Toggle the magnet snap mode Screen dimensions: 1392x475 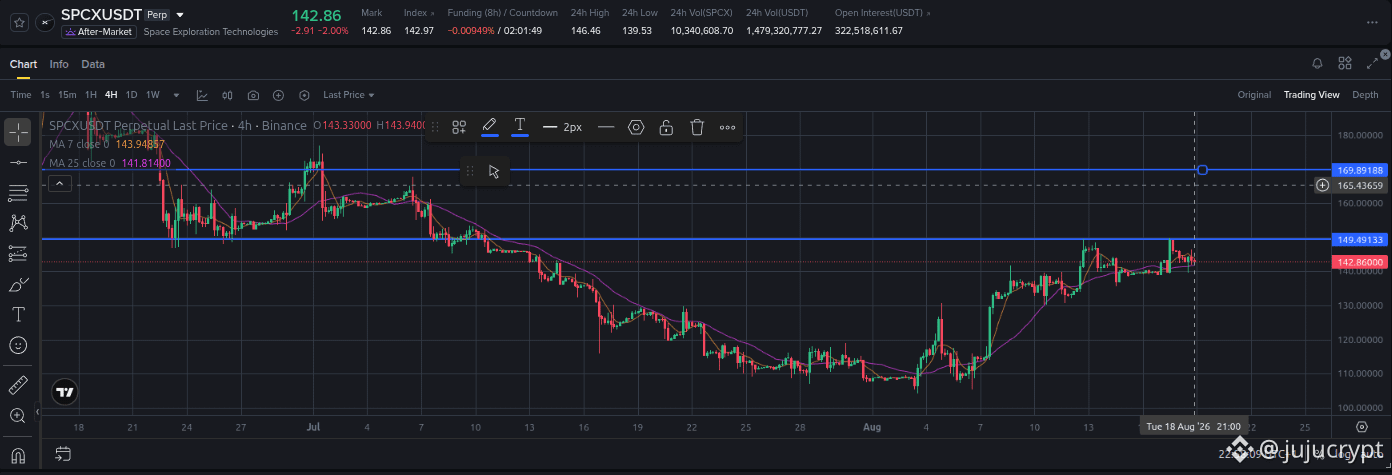pyautogui.click(x=18, y=455)
